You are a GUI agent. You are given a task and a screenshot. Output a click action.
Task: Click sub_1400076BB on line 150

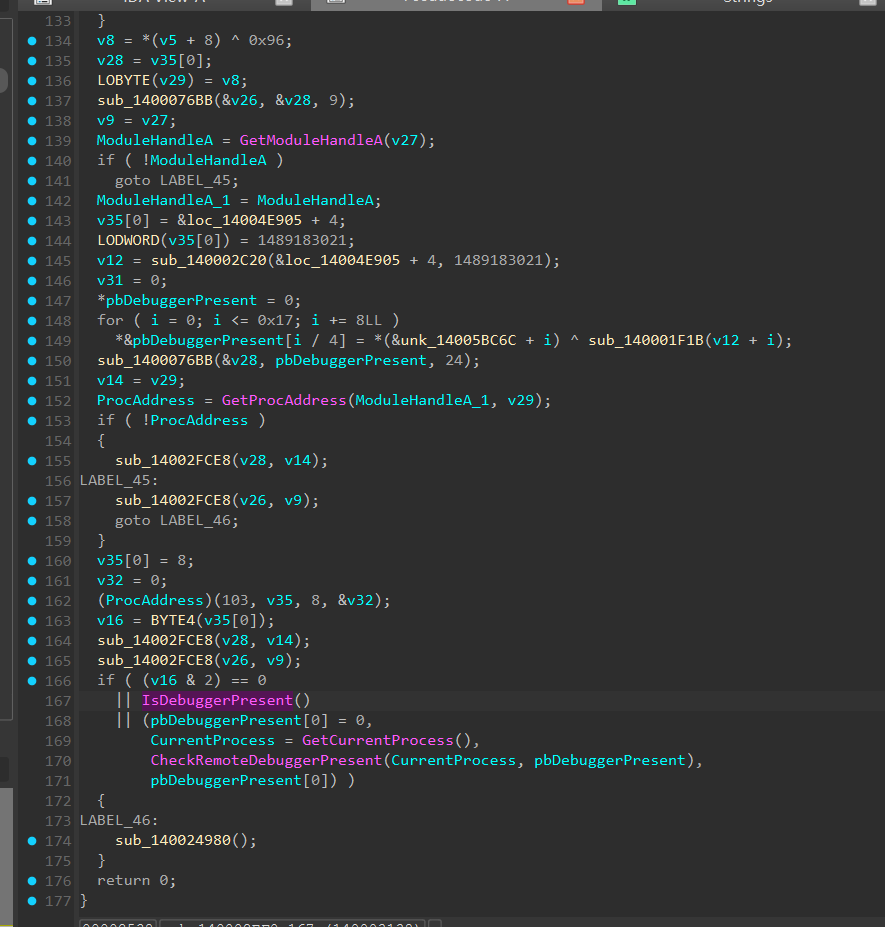click(155, 361)
